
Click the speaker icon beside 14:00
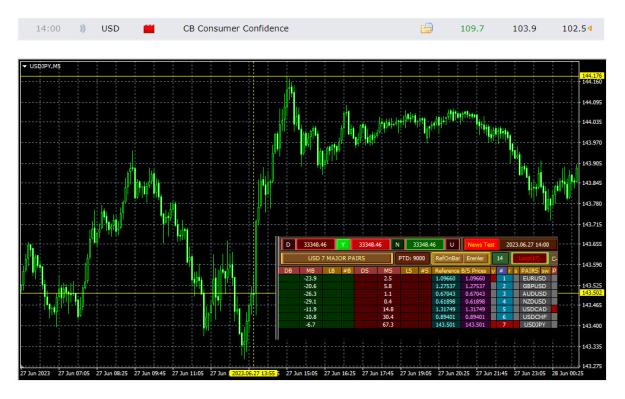tap(83, 29)
